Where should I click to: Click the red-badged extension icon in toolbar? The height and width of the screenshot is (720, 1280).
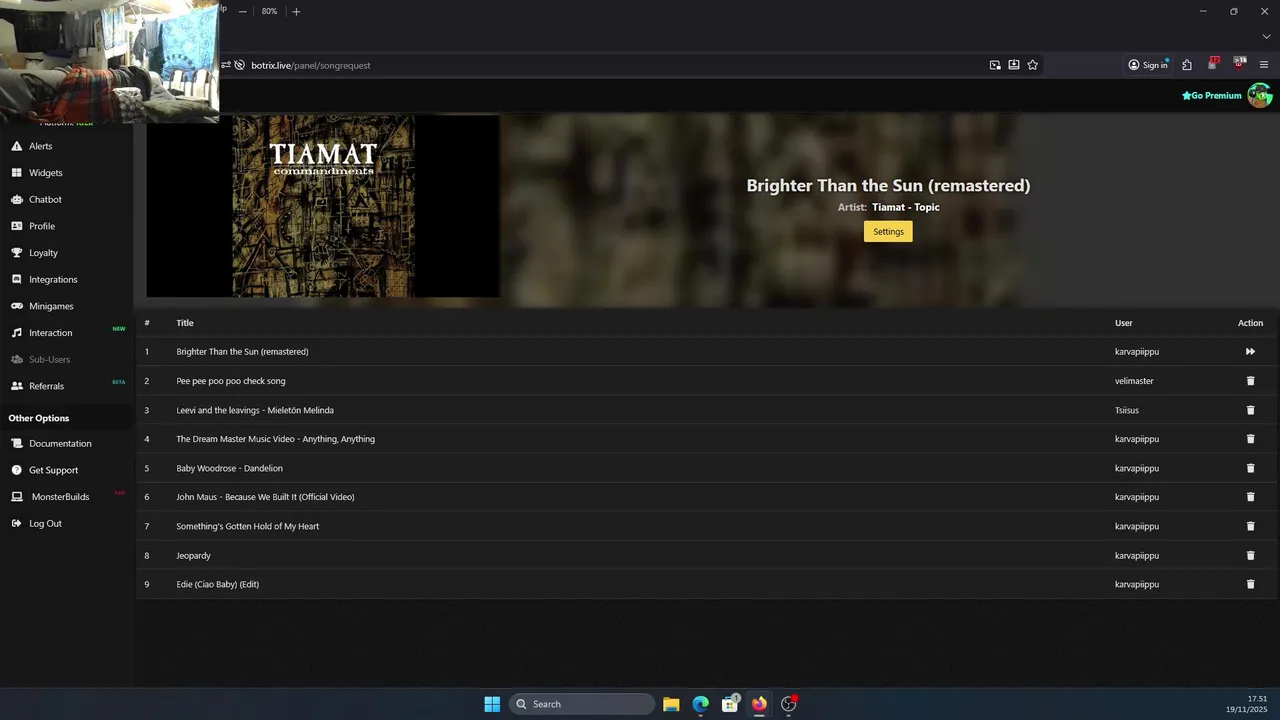click(1213, 64)
